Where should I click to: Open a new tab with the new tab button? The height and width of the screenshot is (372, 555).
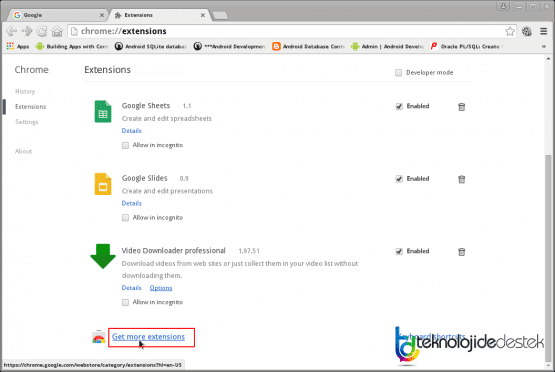click(220, 16)
